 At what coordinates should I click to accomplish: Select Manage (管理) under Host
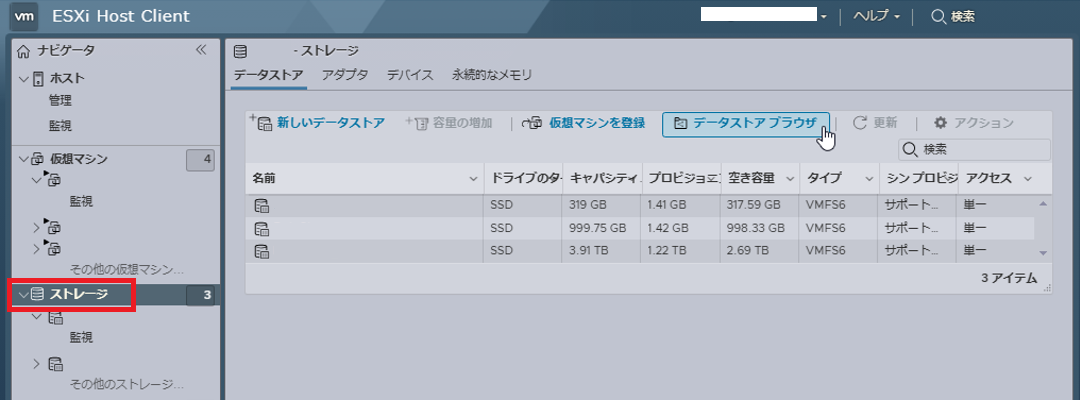[60, 100]
